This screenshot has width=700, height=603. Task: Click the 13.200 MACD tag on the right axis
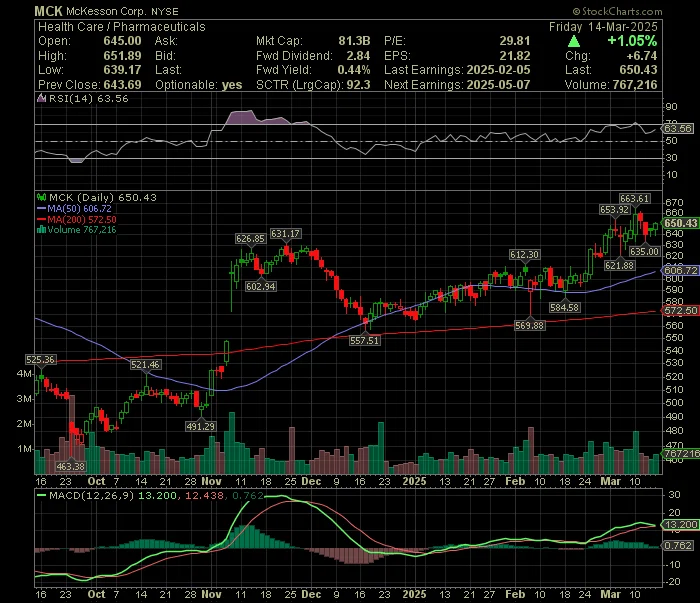point(680,524)
